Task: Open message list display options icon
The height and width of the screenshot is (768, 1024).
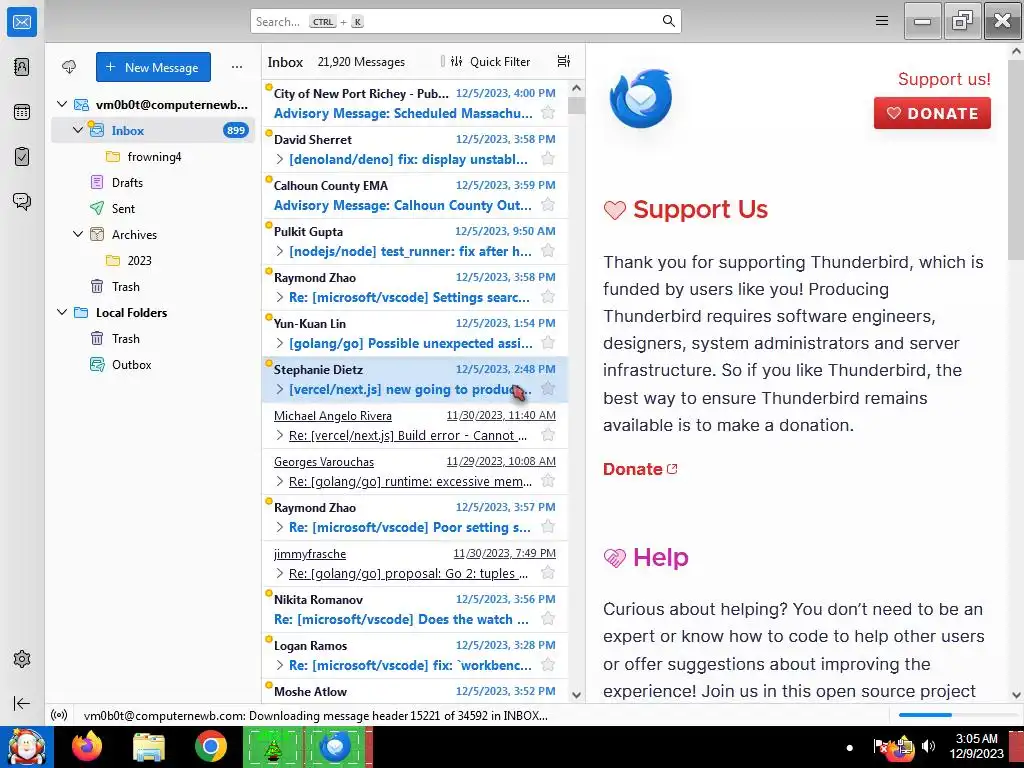Action: tap(564, 61)
